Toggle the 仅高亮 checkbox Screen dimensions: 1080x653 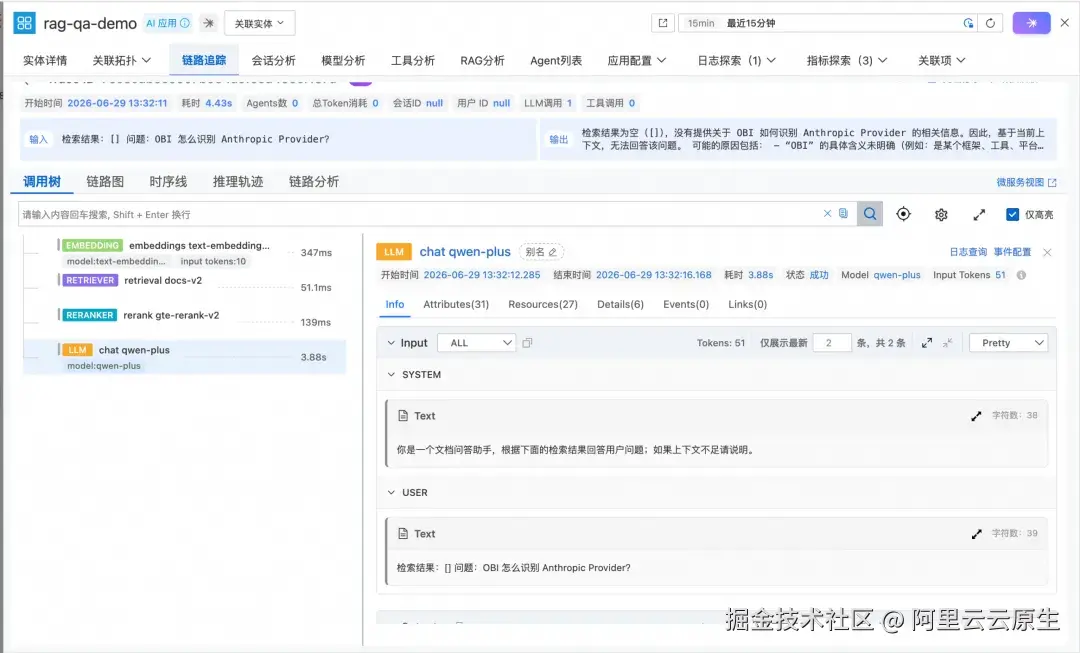[1012, 214]
